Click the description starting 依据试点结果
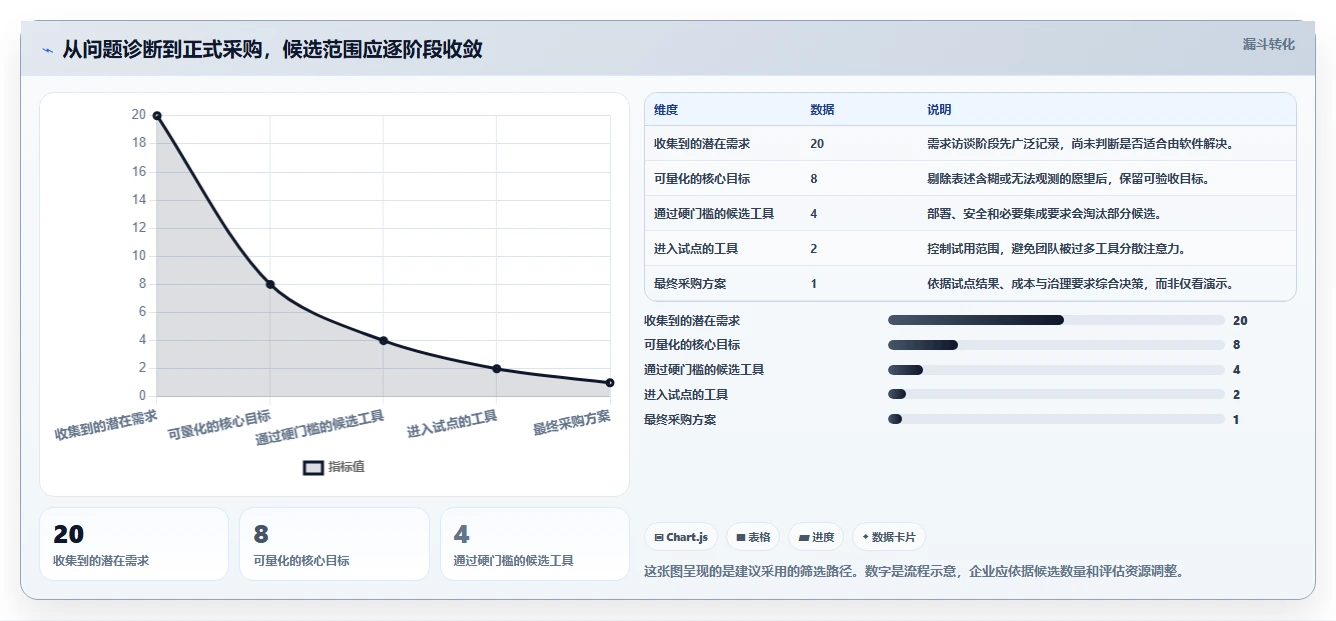This screenshot has height=621, width=1336. coord(1080,284)
